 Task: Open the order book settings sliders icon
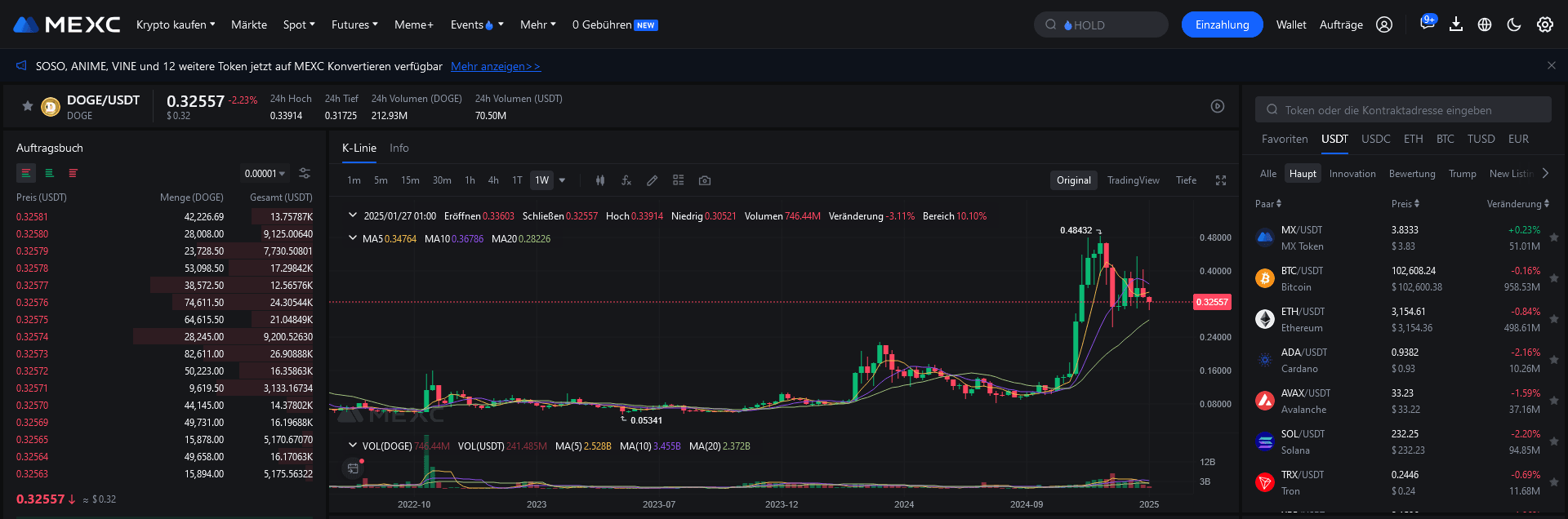coord(305,173)
